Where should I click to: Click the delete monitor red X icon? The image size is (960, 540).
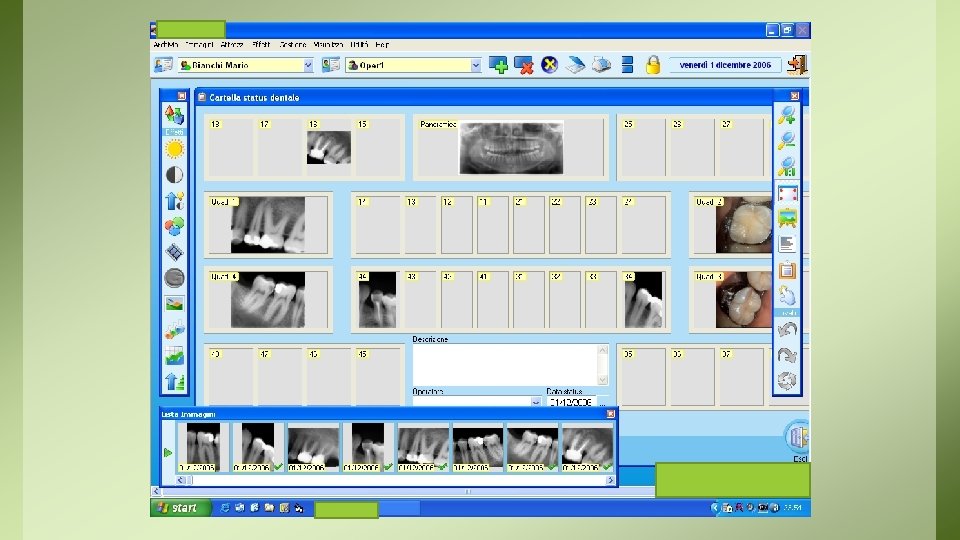tap(523, 65)
